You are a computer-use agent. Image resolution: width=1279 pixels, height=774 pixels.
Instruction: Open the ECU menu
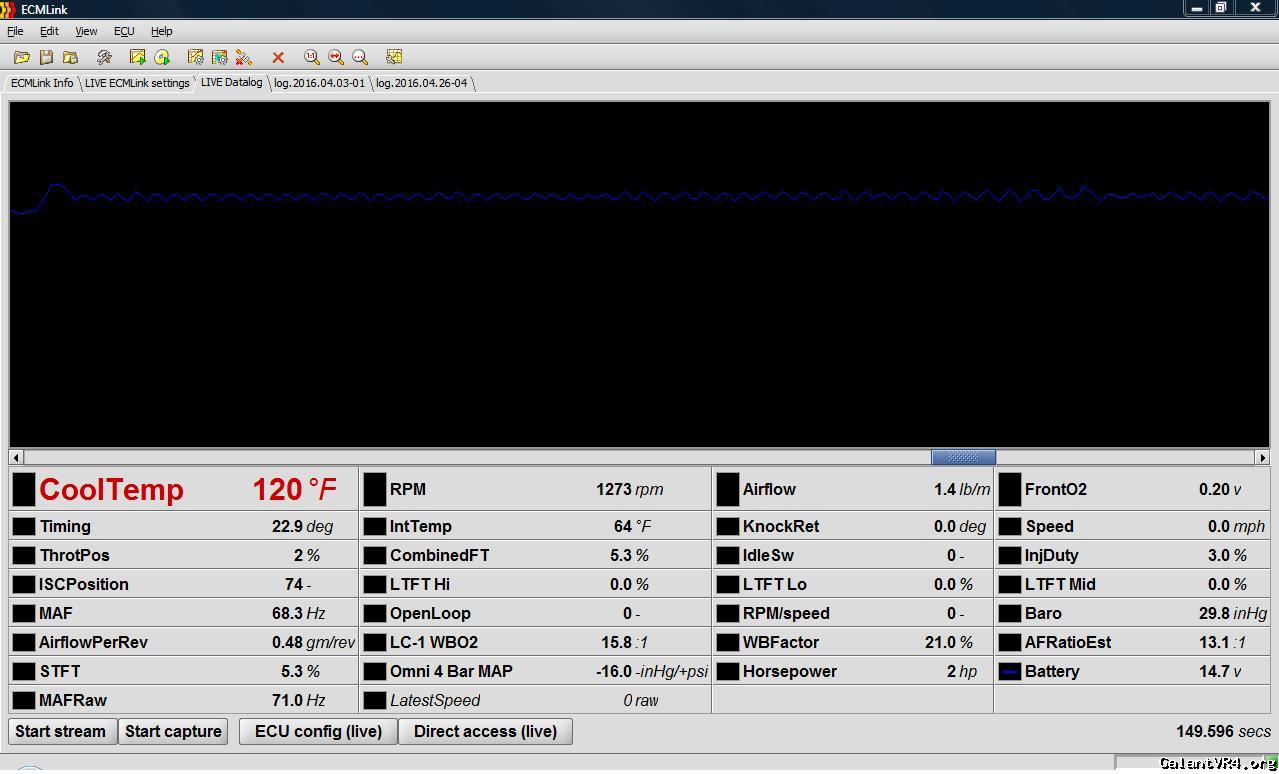coord(124,31)
